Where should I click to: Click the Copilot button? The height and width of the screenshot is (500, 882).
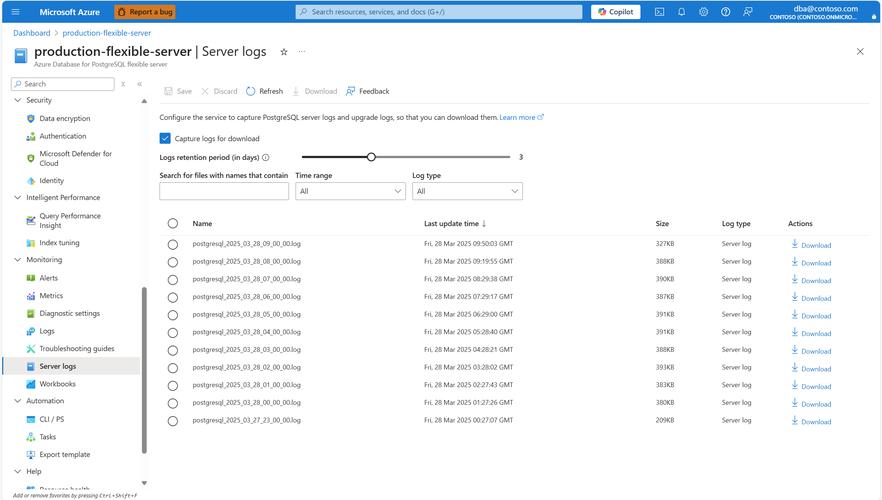pyautogui.click(x=615, y=12)
